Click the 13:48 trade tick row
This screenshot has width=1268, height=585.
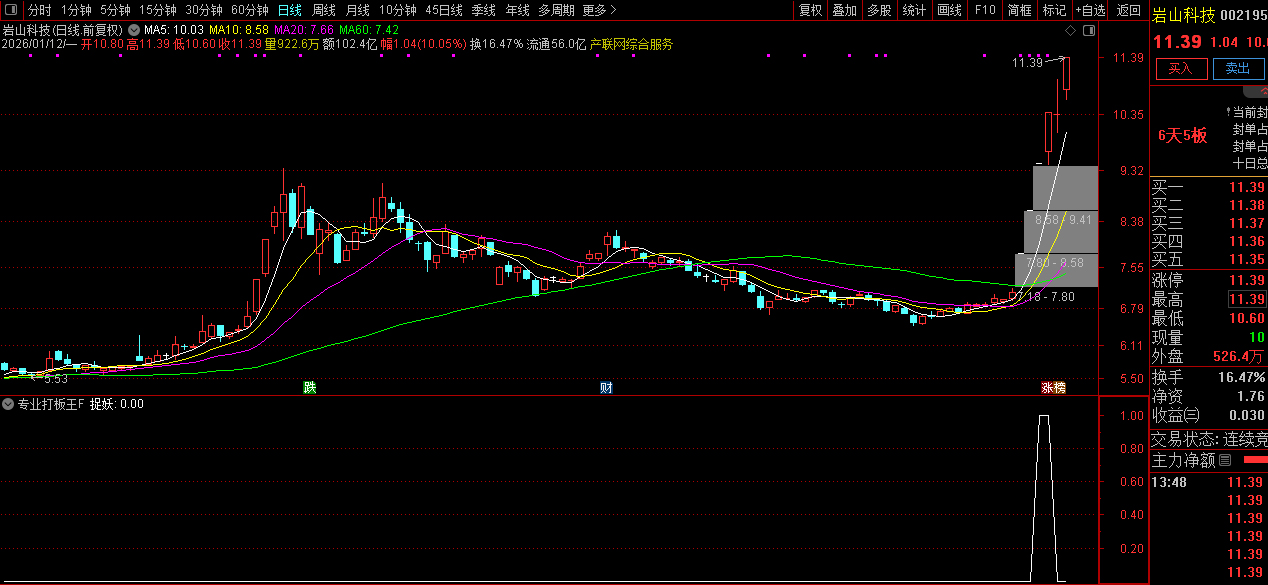[1209, 482]
